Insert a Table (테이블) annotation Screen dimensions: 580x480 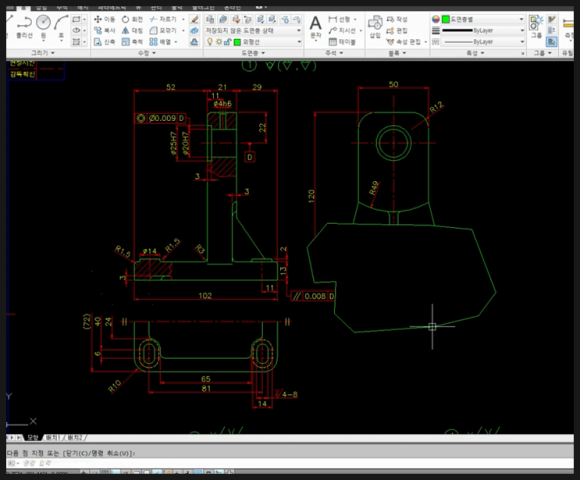[342, 42]
